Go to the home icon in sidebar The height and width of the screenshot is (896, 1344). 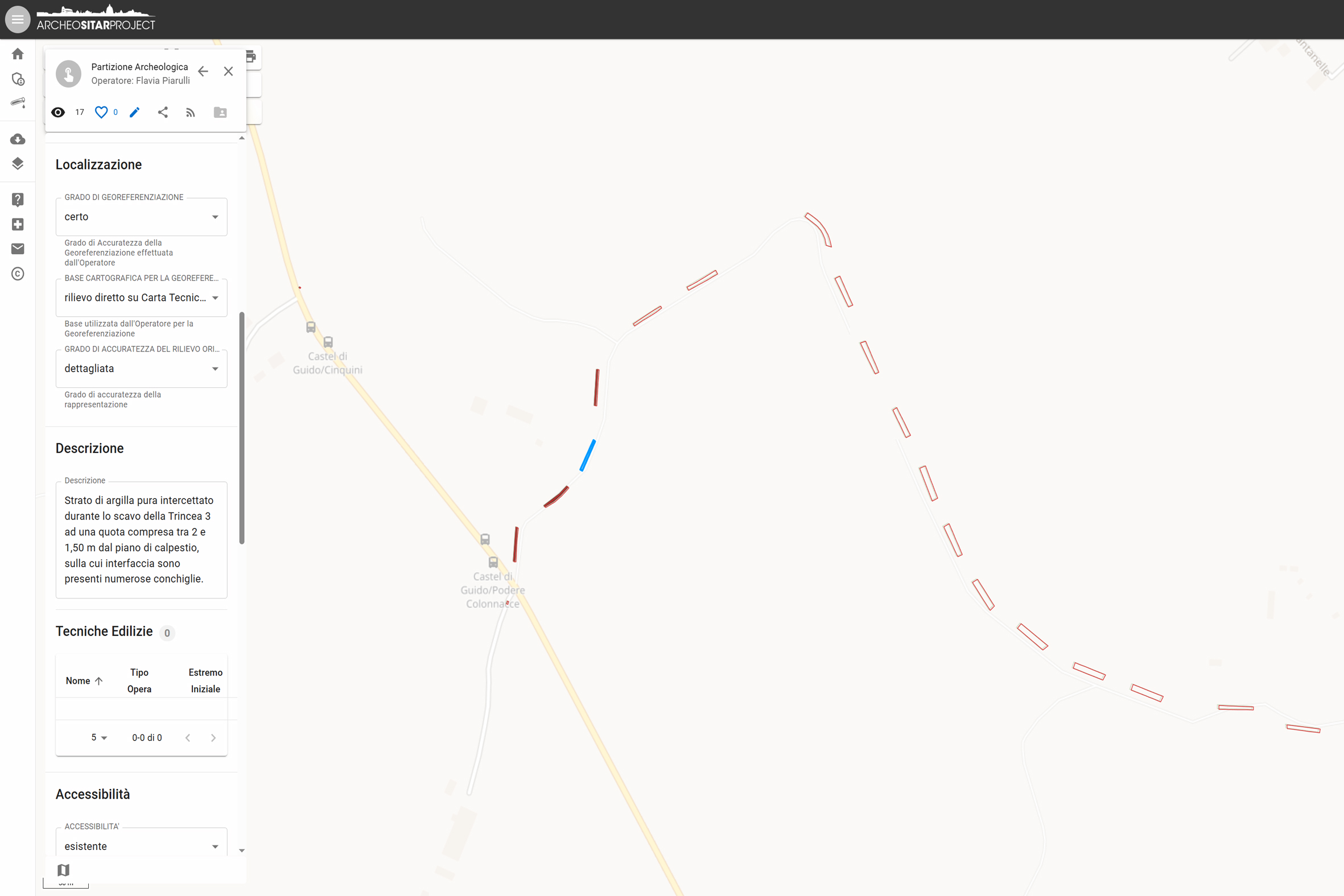[18, 53]
